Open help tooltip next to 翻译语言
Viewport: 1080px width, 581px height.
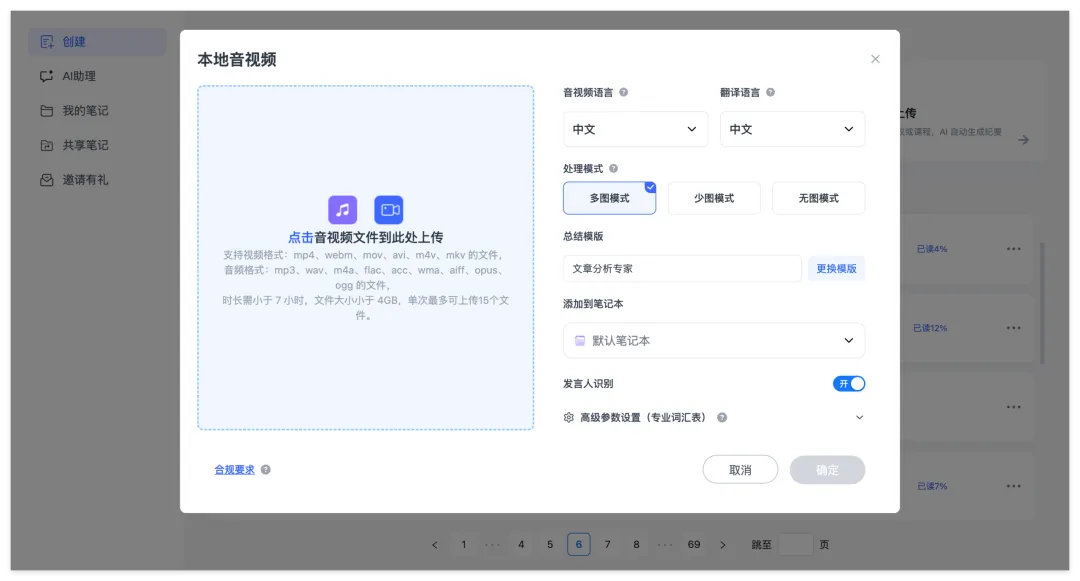point(770,92)
